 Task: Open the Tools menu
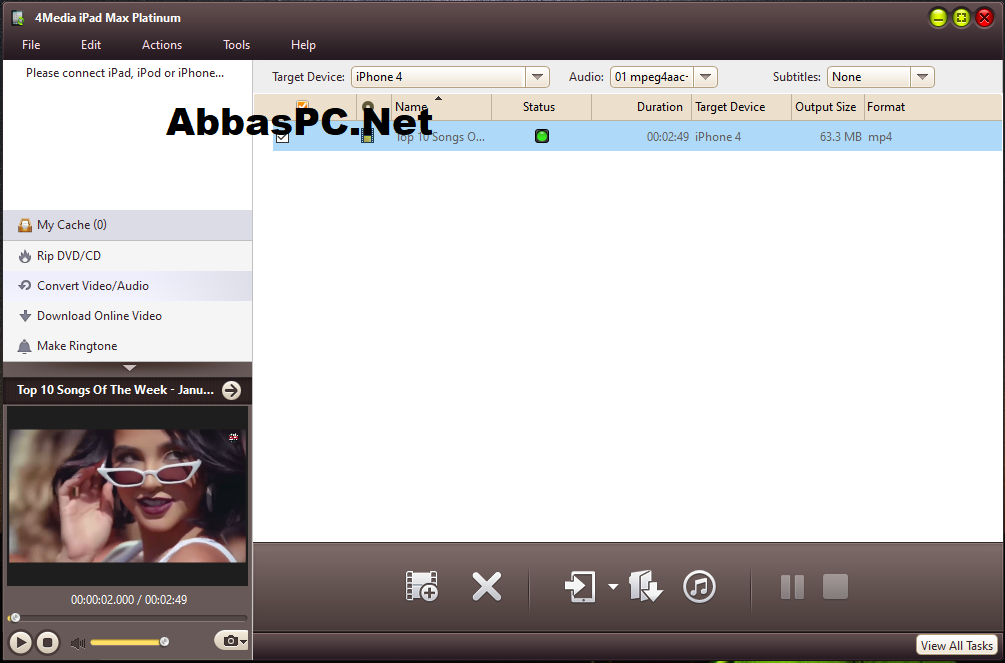point(236,45)
